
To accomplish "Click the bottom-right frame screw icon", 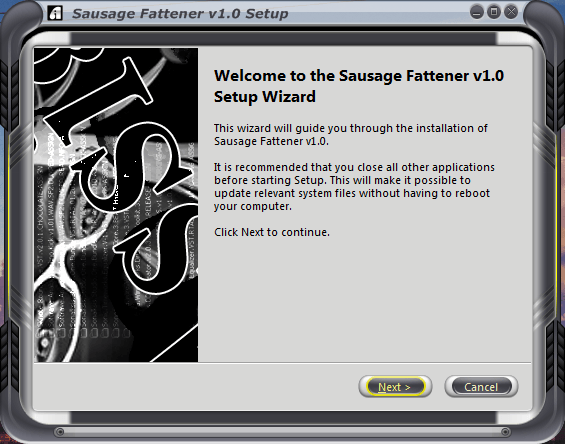I will coord(505,431).
